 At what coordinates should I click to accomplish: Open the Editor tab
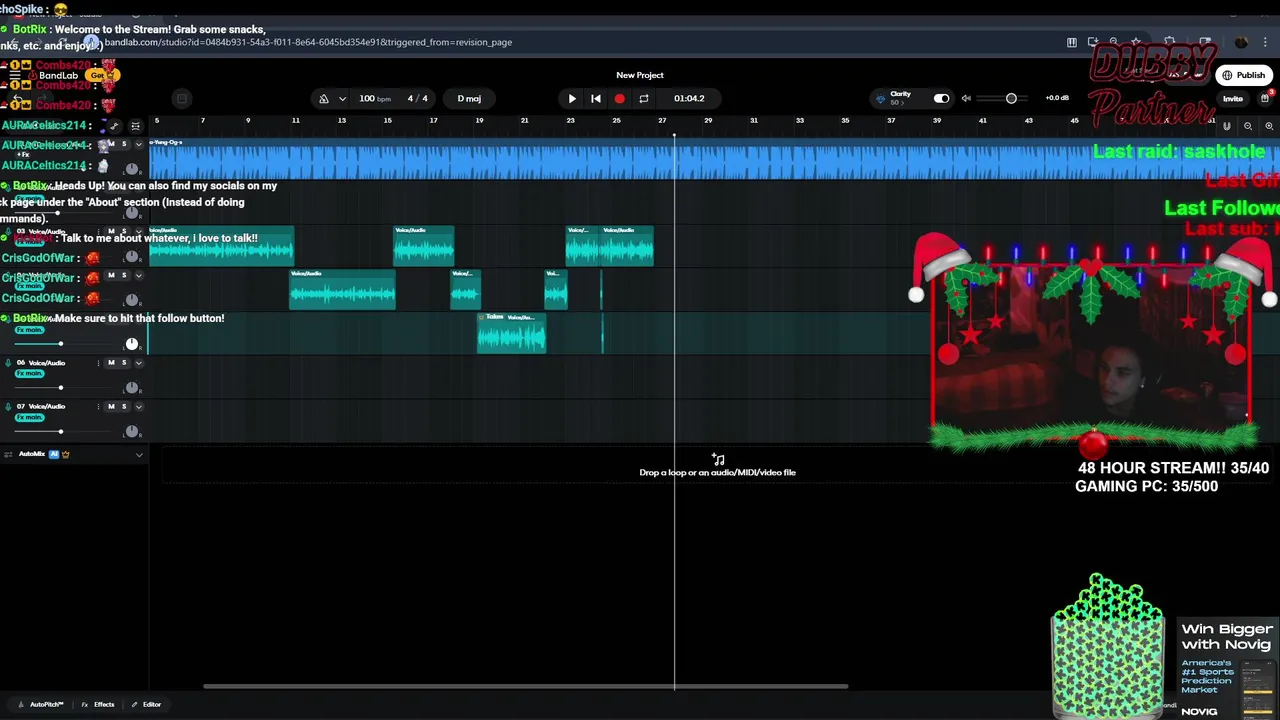[146, 704]
